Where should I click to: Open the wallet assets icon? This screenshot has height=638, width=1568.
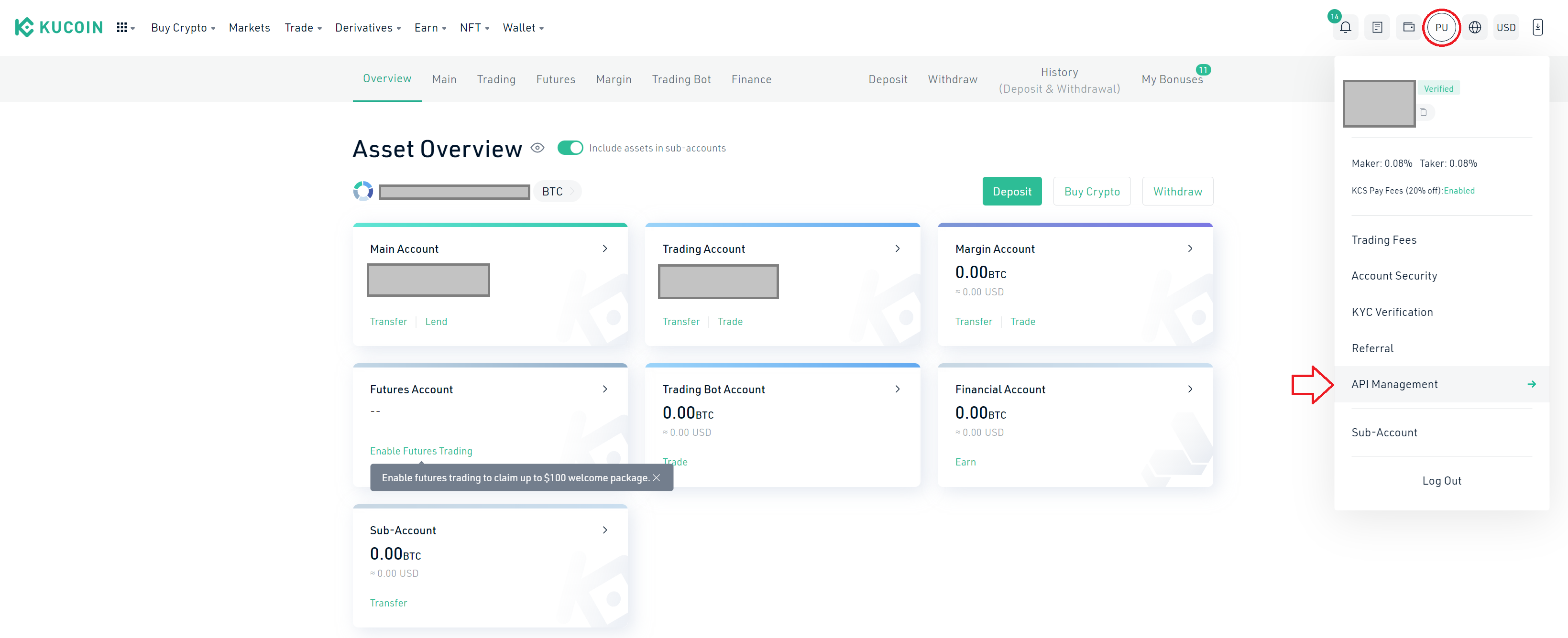point(1408,27)
